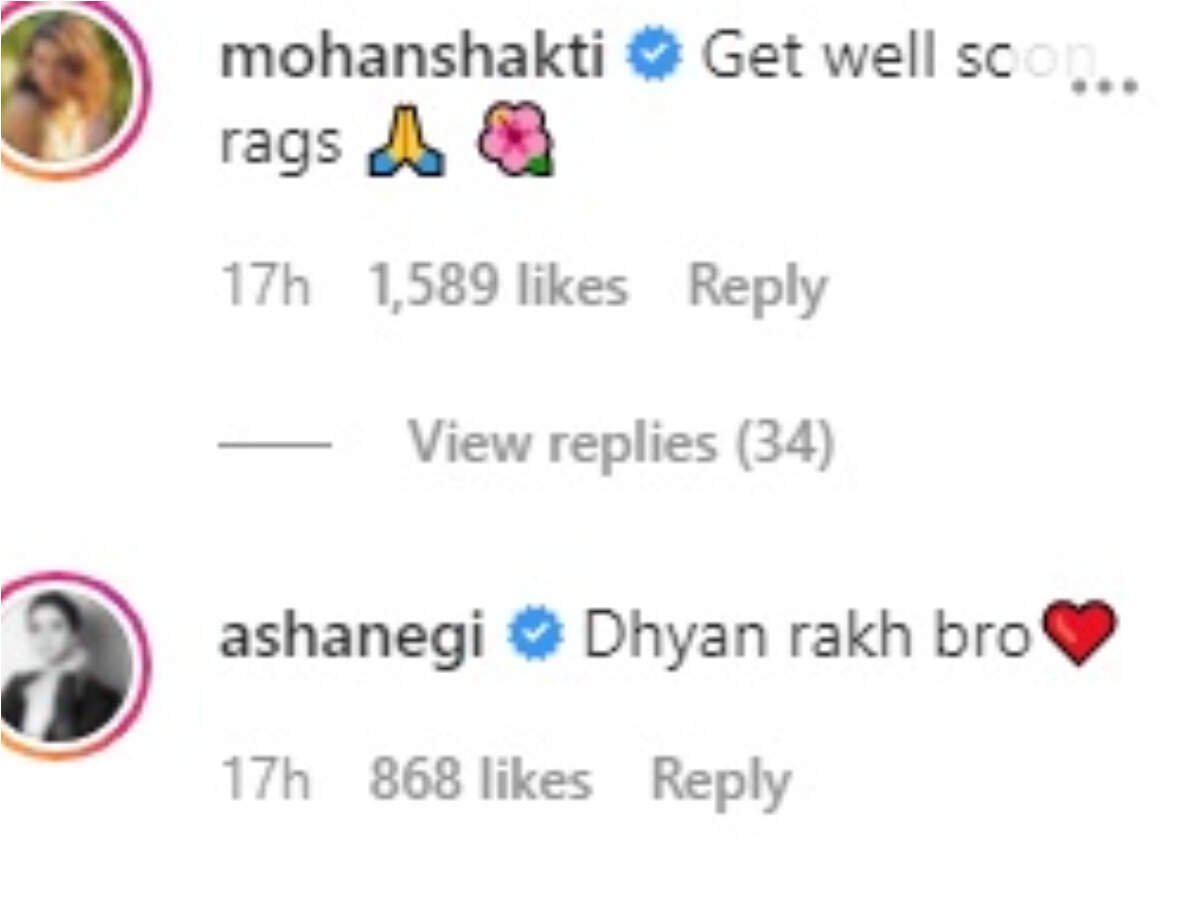The image size is (1200, 900).
Task: Reply to mohanshakti's comment
Action: [x=757, y=289]
